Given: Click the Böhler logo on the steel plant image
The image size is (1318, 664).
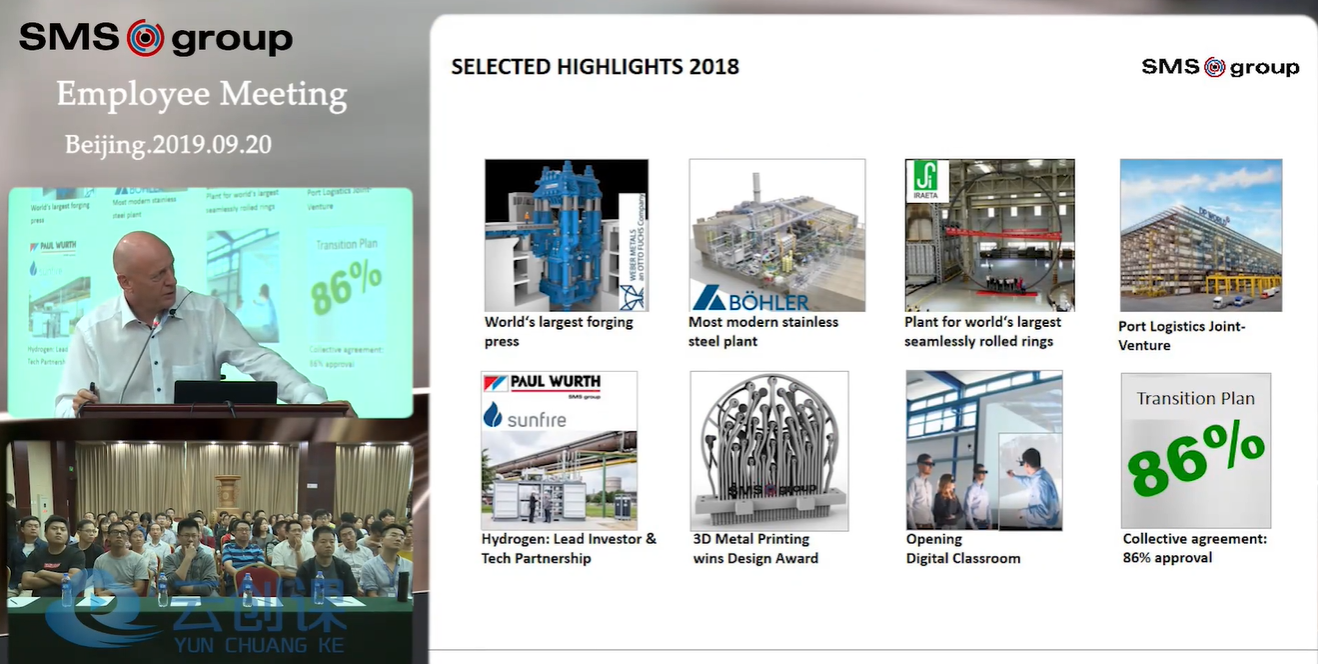Looking at the screenshot, I should 751,297.
